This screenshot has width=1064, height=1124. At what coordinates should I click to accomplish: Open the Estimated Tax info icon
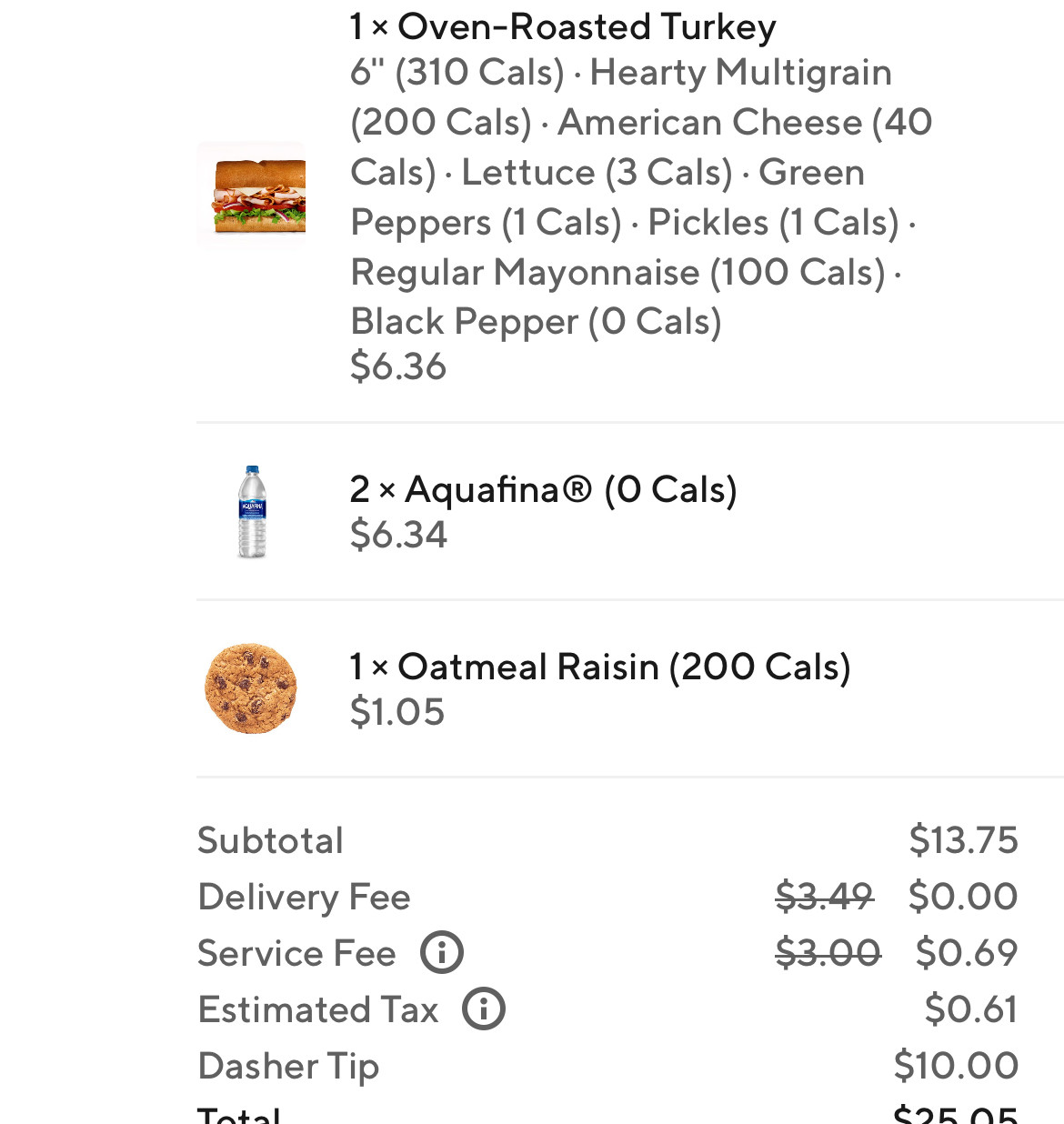(484, 1009)
